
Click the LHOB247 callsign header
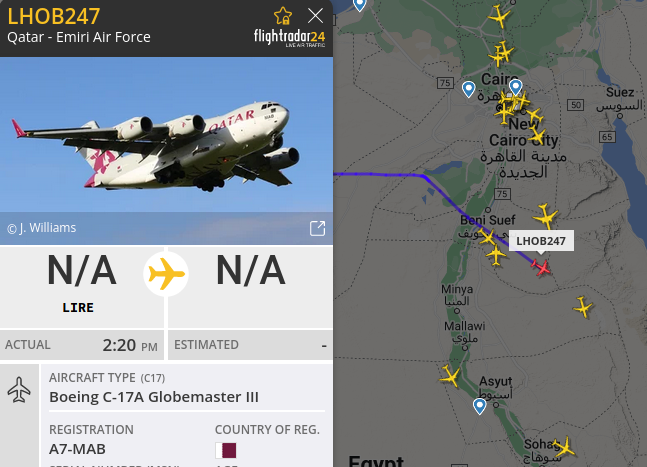coord(54,16)
